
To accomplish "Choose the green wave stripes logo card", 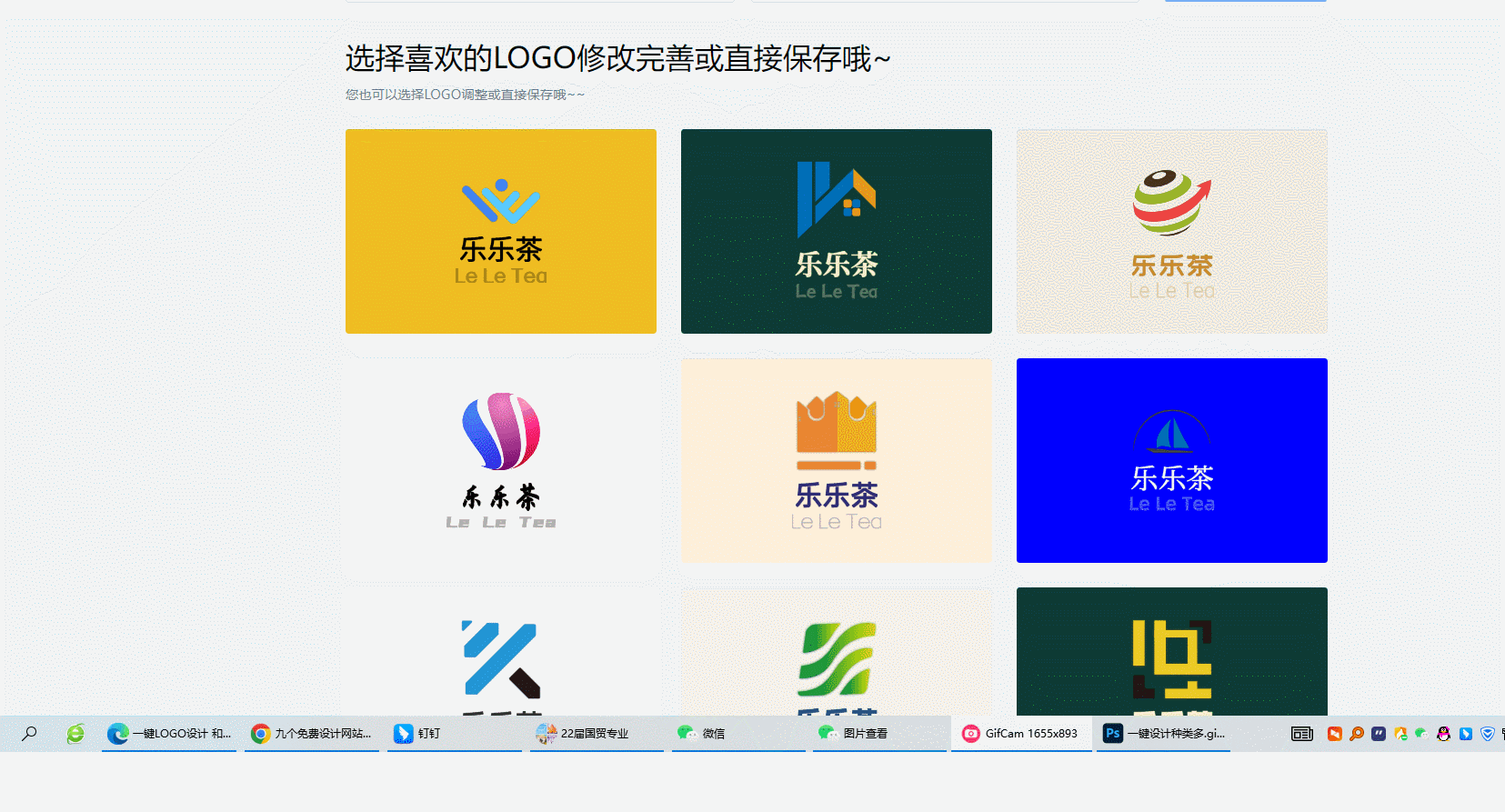I will point(837,651).
